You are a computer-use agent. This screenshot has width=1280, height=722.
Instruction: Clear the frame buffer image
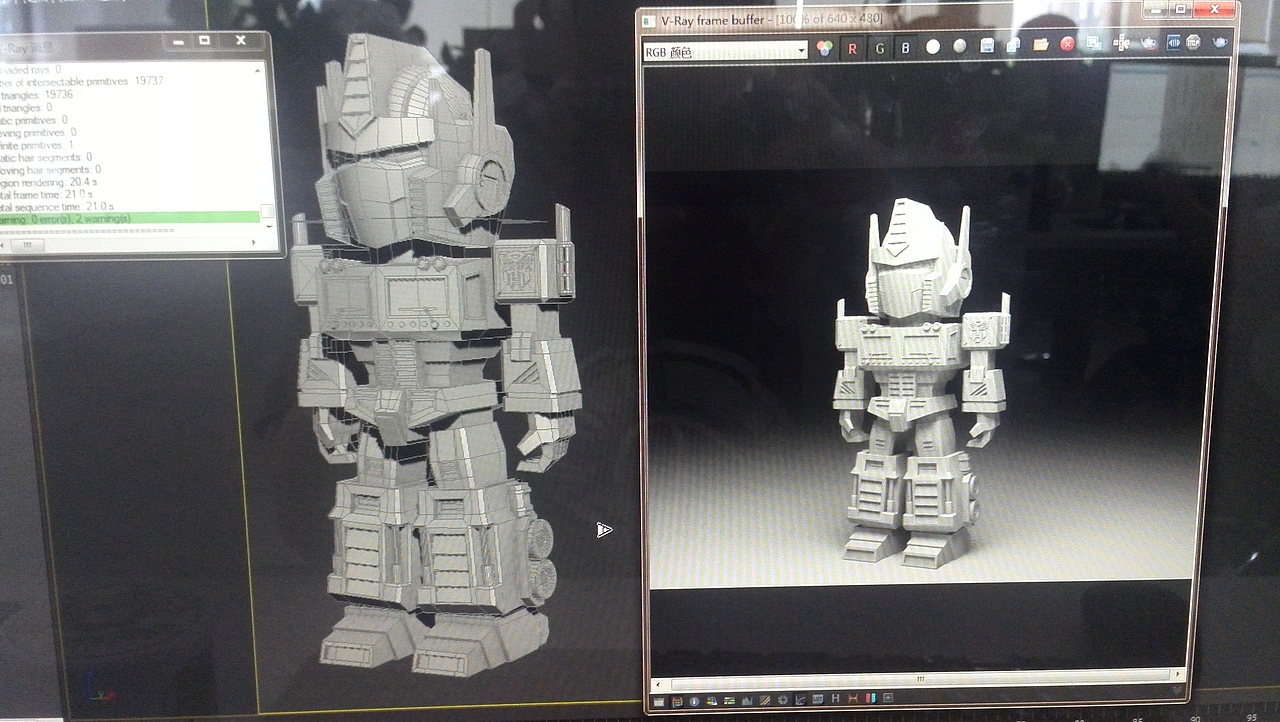coord(1066,44)
